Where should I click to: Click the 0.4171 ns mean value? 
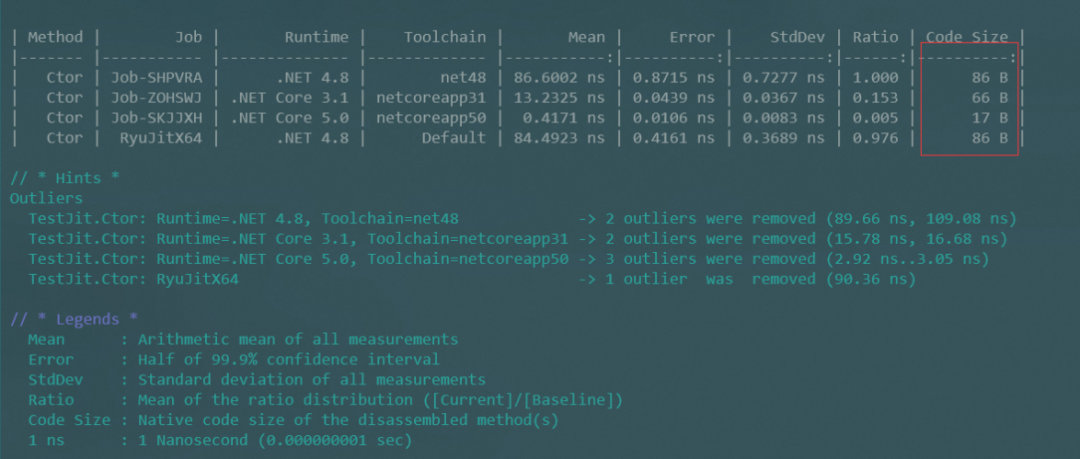[x=564, y=118]
